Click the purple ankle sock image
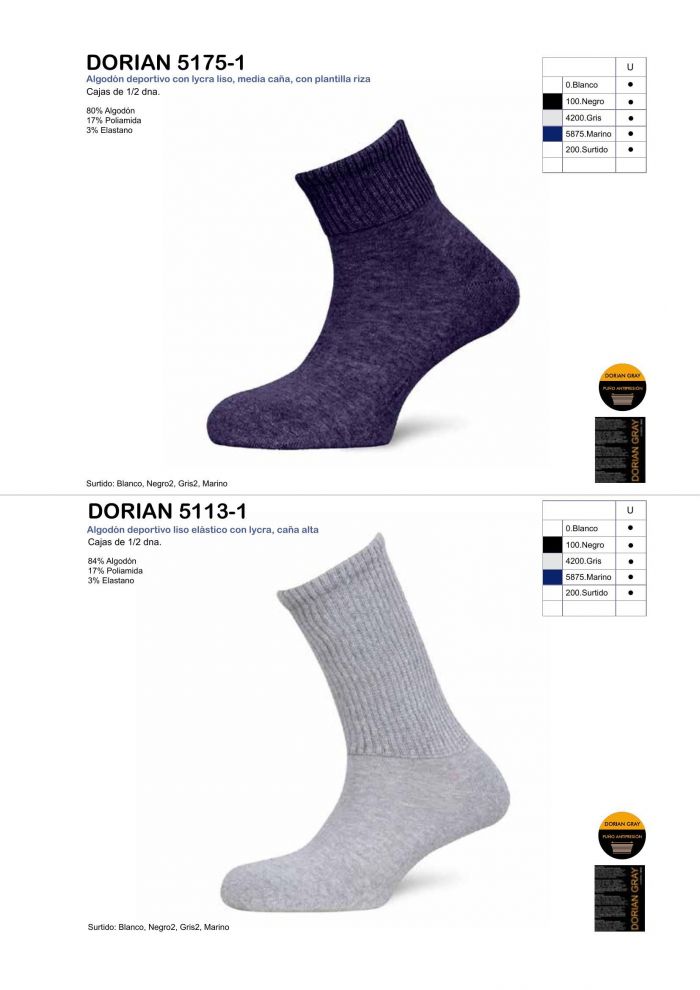Screen dimensions: 700x990 pos(364,285)
